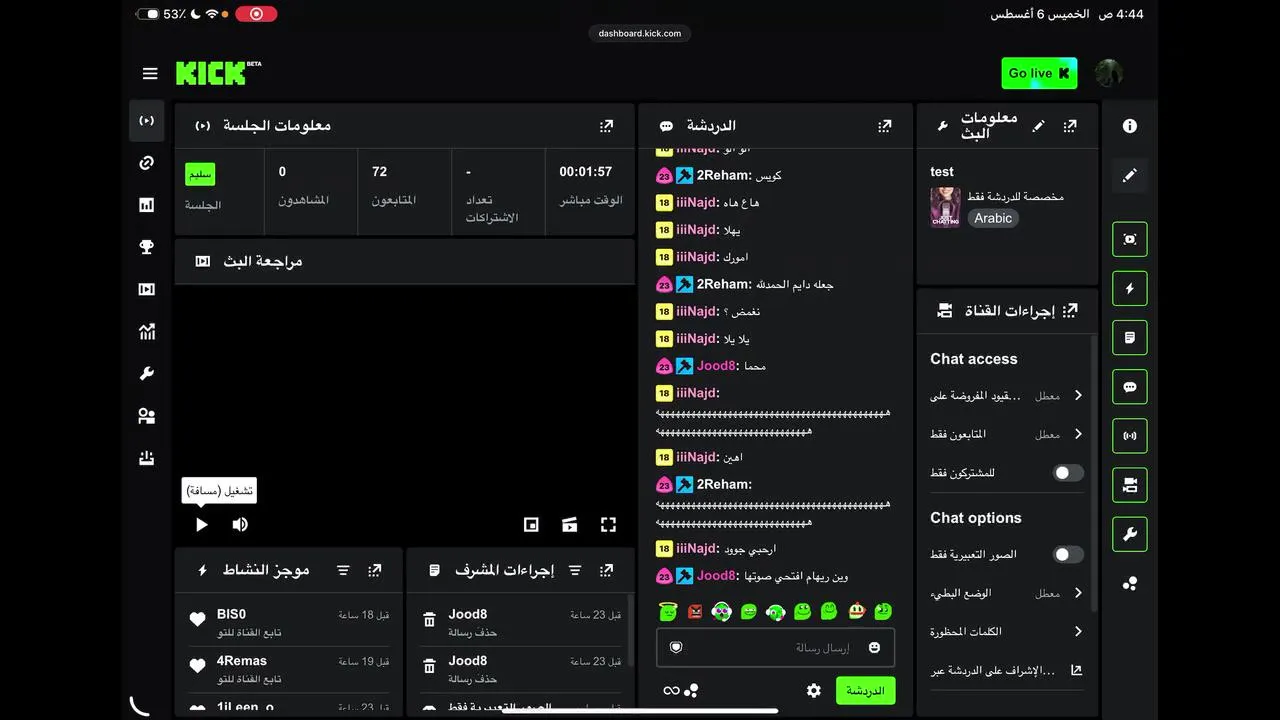Toggle the chat bubble widget in the right sidebar
This screenshot has height=720, width=1280.
pyautogui.click(x=1130, y=387)
